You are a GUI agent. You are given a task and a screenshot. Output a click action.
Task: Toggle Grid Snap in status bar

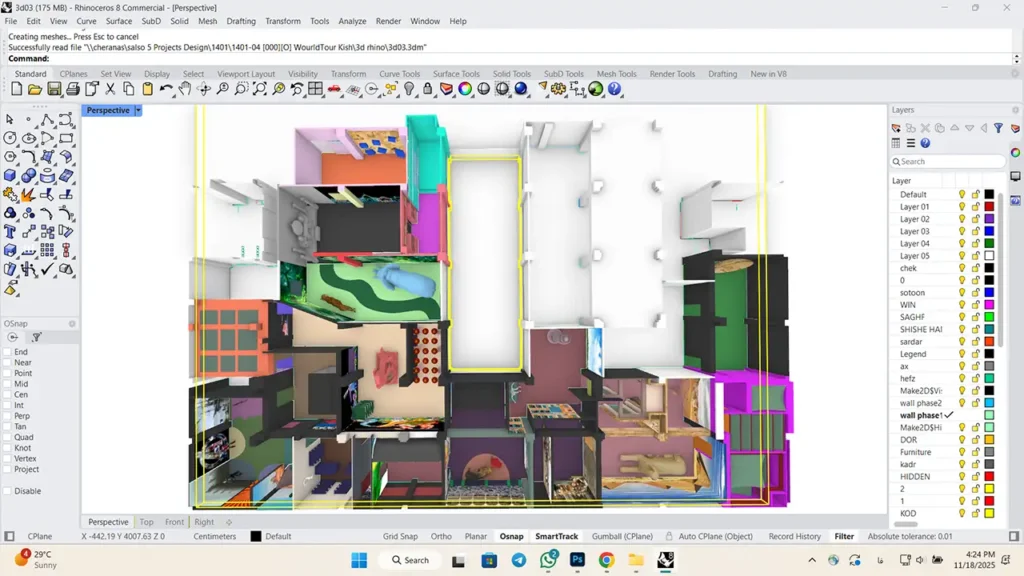[x=400, y=536]
